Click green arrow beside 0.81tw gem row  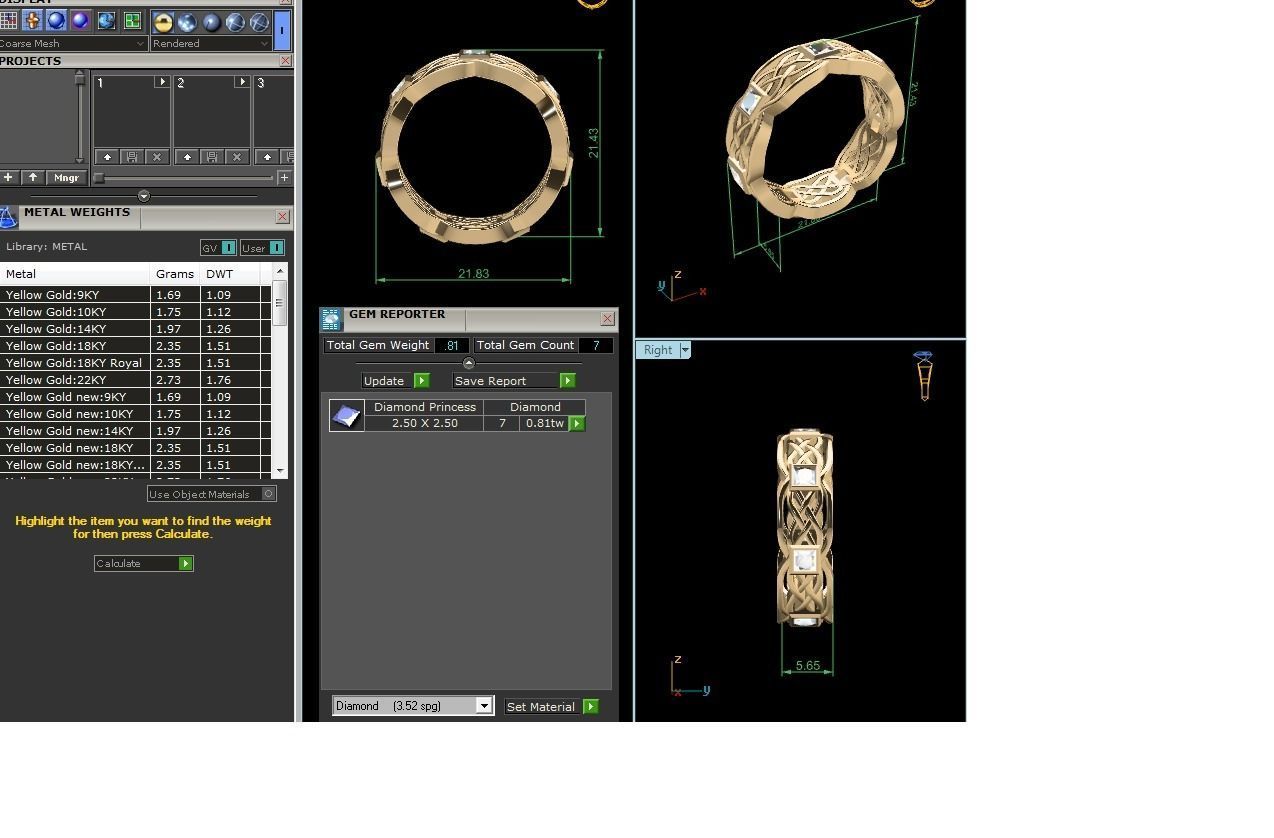pos(577,424)
